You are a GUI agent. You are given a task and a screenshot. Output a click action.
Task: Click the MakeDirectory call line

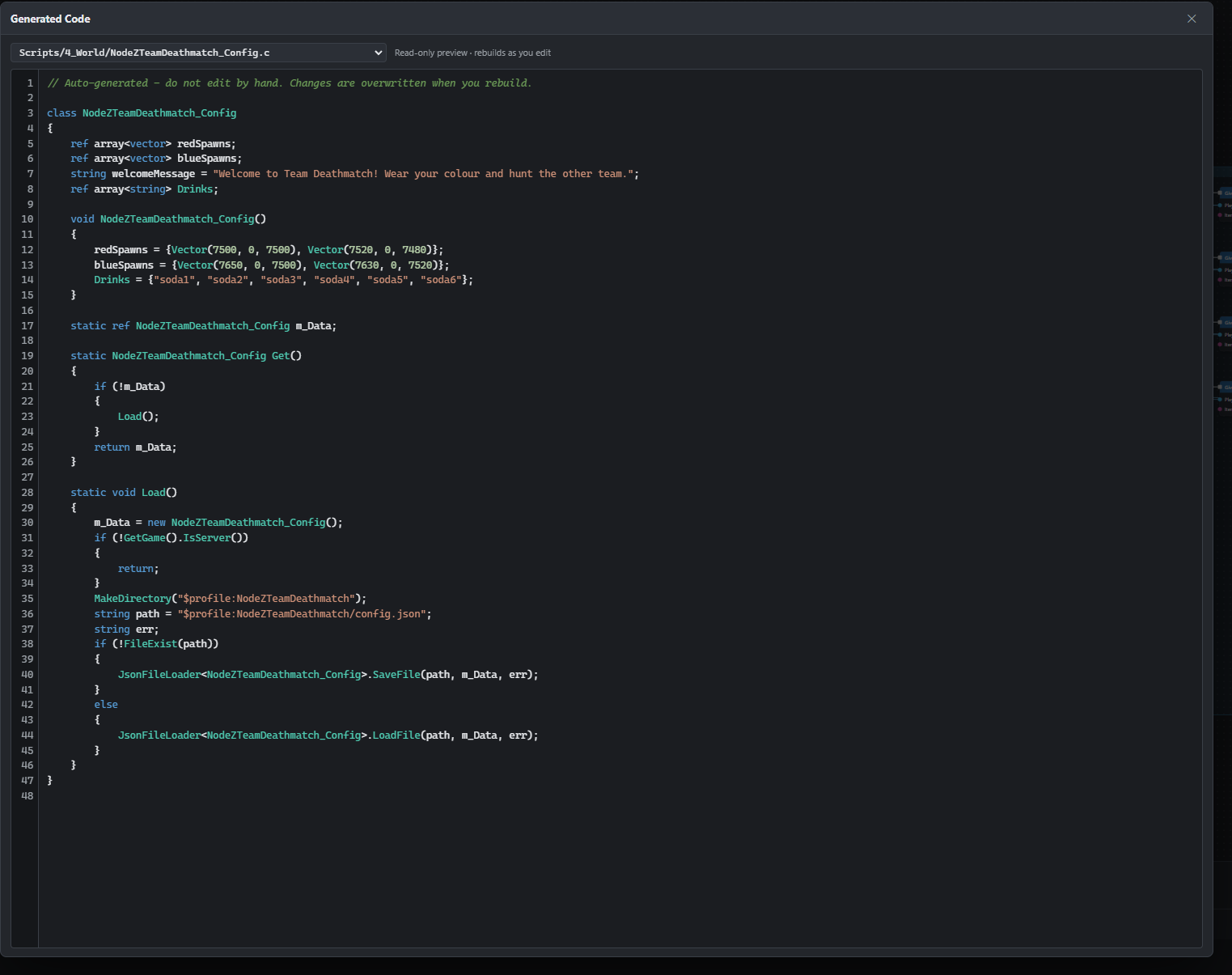click(x=231, y=599)
